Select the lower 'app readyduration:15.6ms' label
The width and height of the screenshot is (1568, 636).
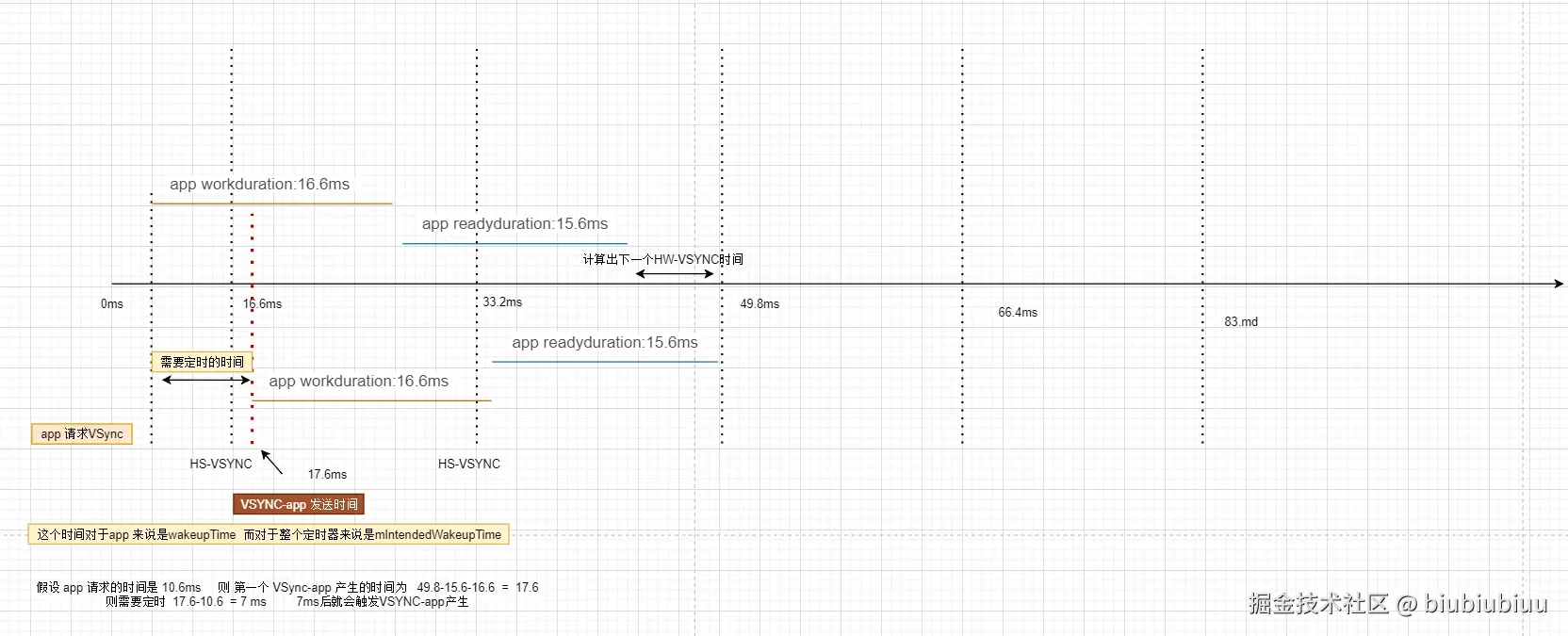605,342
